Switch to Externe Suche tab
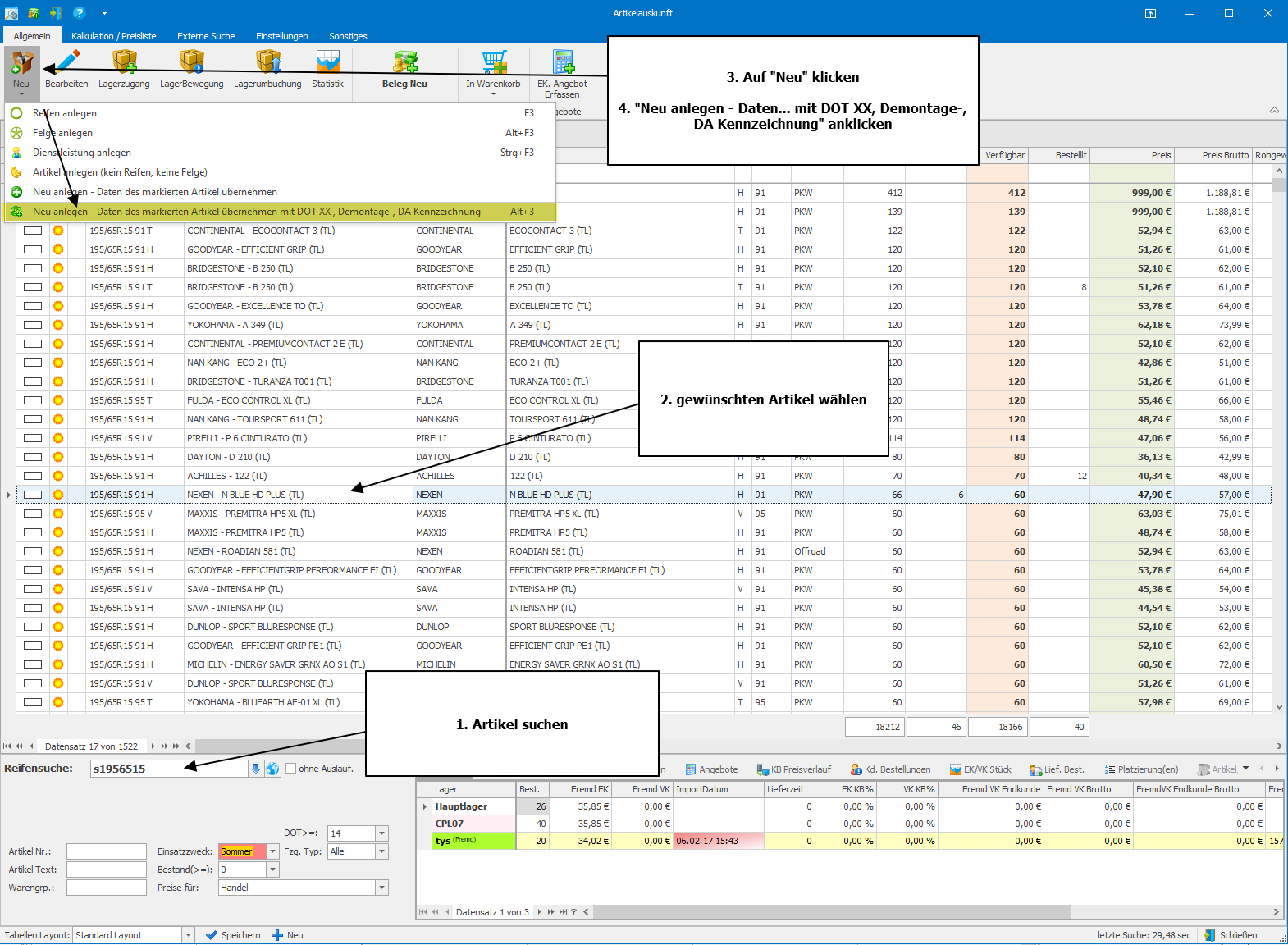The height and width of the screenshot is (945, 1288). (x=206, y=36)
